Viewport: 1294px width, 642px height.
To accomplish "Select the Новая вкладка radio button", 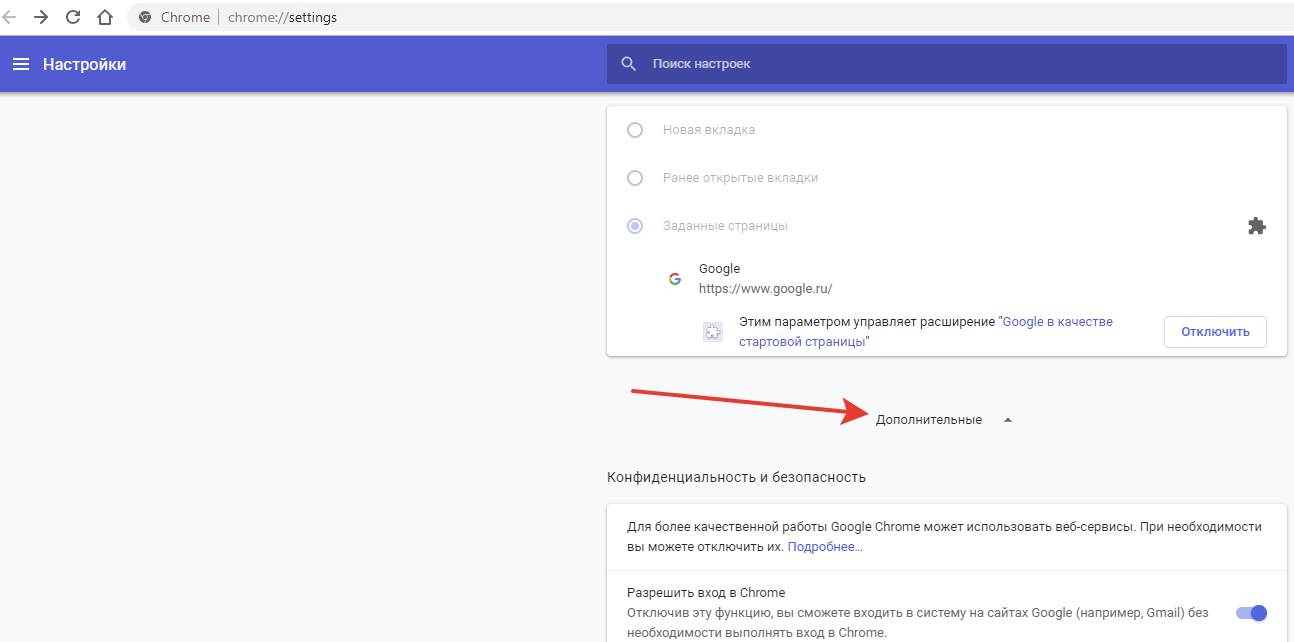I will tap(635, 130).
